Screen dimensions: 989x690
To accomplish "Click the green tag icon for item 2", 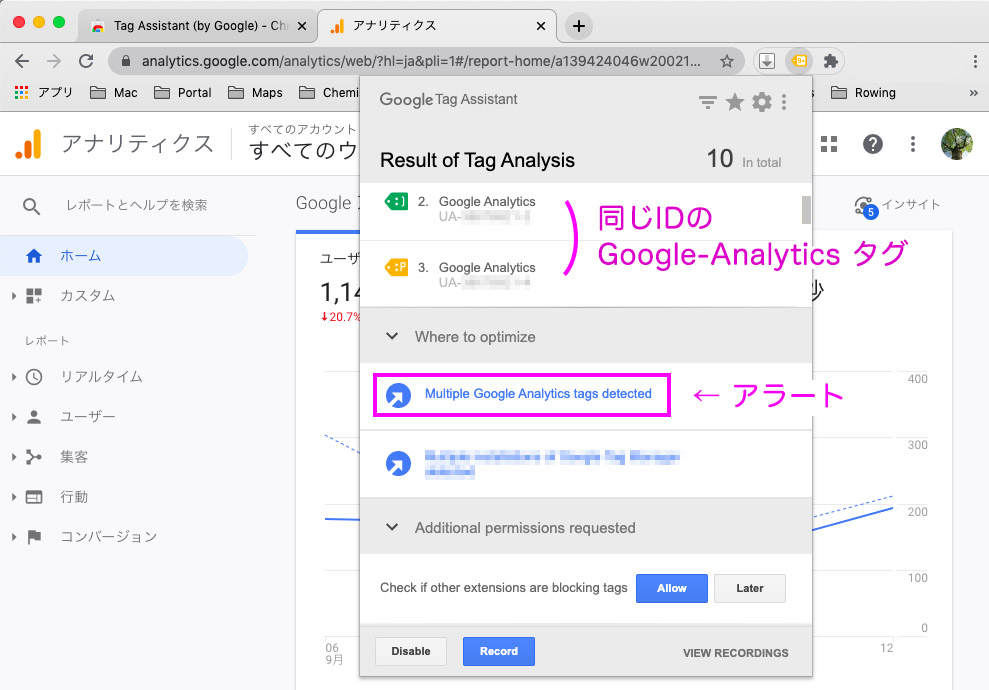I will tap(396, 202).
